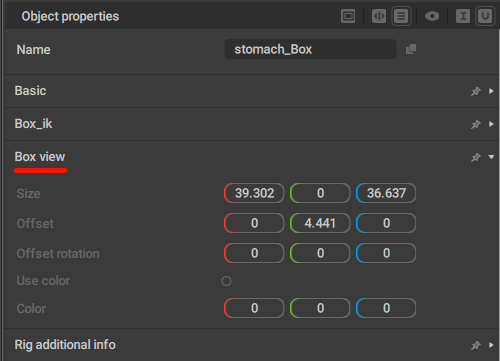The width and height of the screenshot is (500, 361).
Task: Click the code brackets icon in header
Action: tap(379, 16)
